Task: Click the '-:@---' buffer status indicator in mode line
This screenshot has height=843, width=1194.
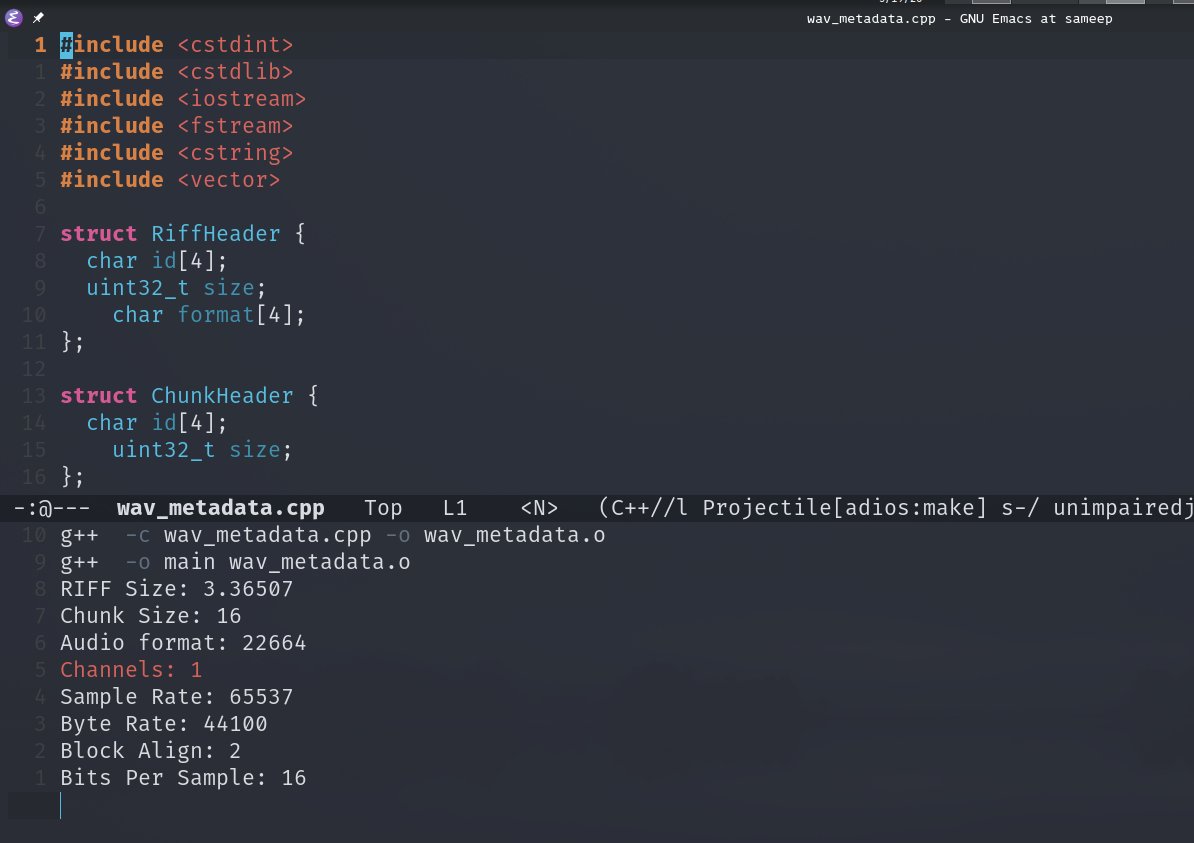Action: 52,508
